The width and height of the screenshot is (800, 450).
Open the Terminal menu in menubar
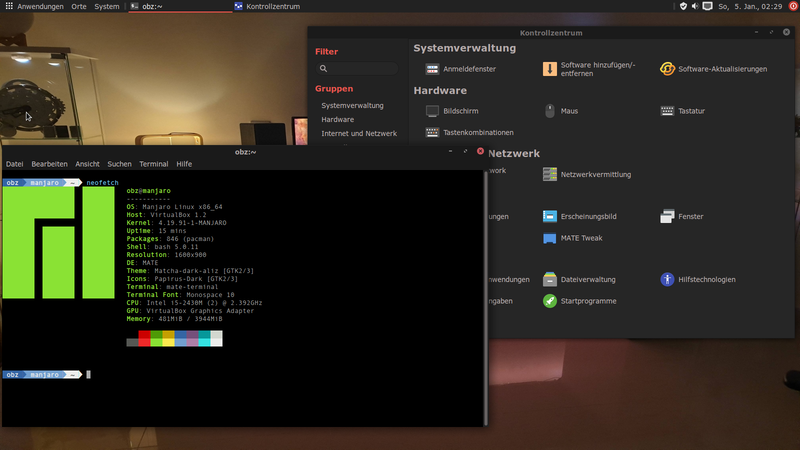point(154,164)
